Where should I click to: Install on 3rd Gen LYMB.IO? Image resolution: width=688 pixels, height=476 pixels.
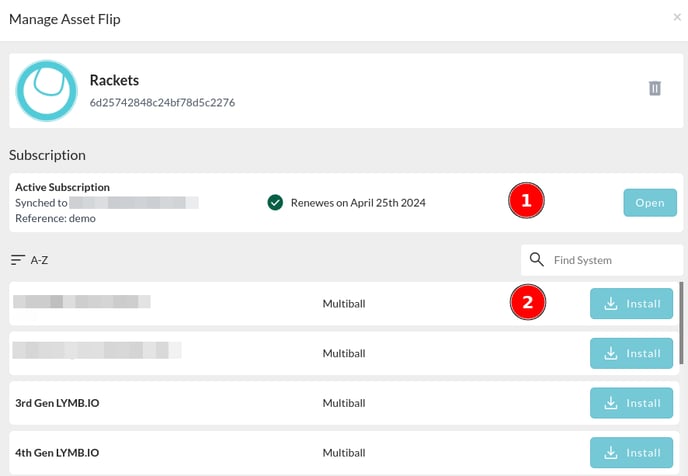[x=631, y=403]
